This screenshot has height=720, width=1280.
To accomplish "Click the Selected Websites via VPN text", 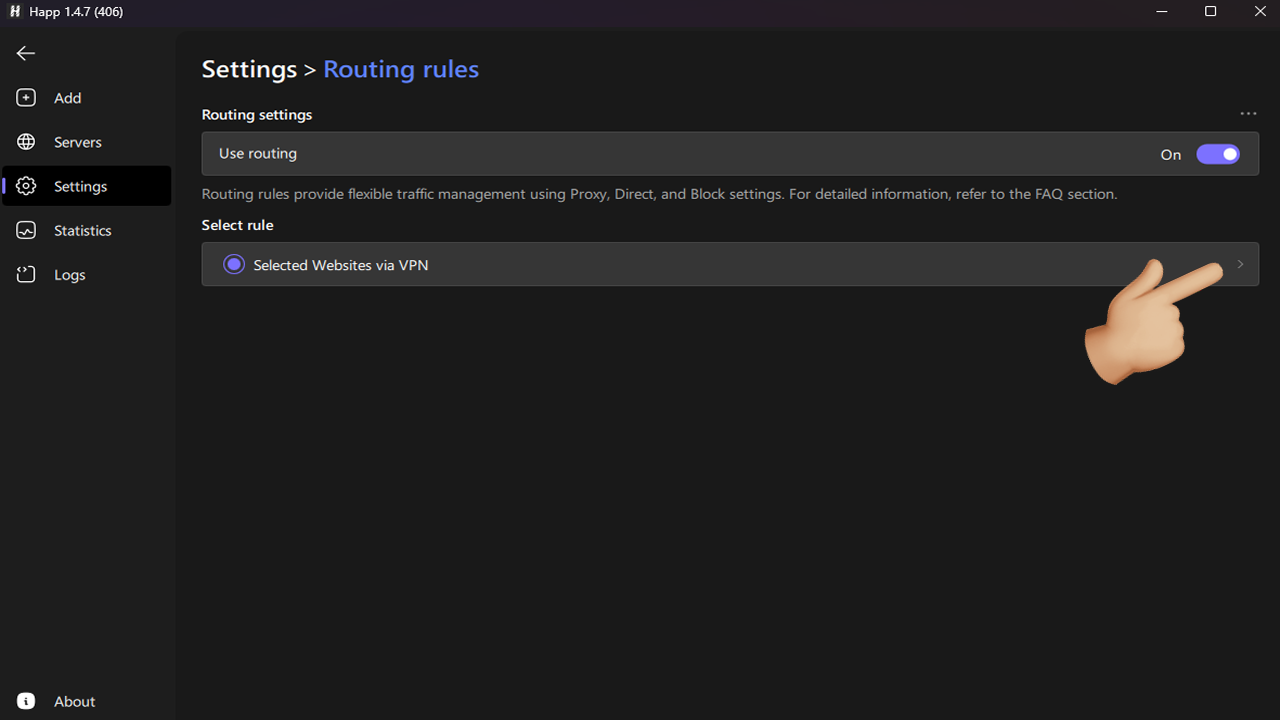I will click(x=341, y=265).
